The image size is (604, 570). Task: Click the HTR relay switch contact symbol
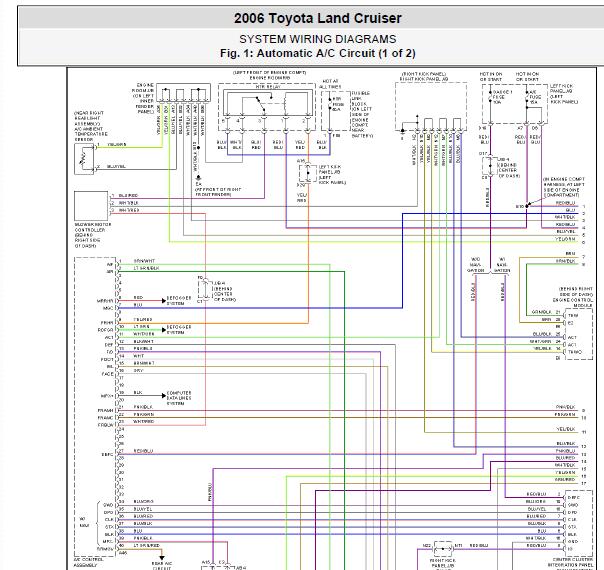click(260, 103)
